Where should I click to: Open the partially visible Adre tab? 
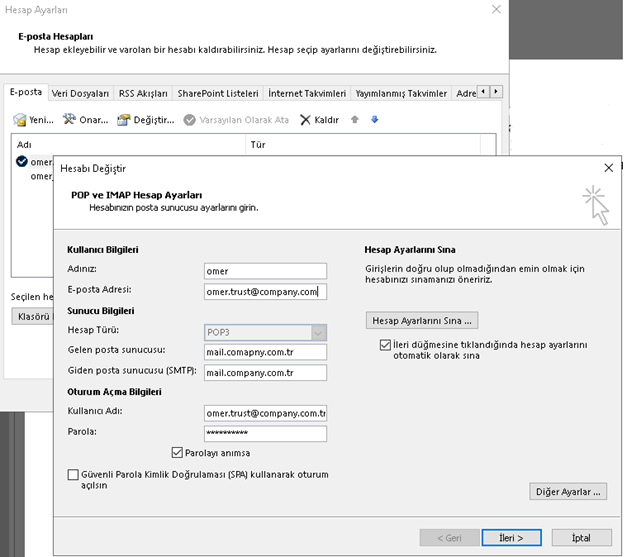click(x=465, y=94)
